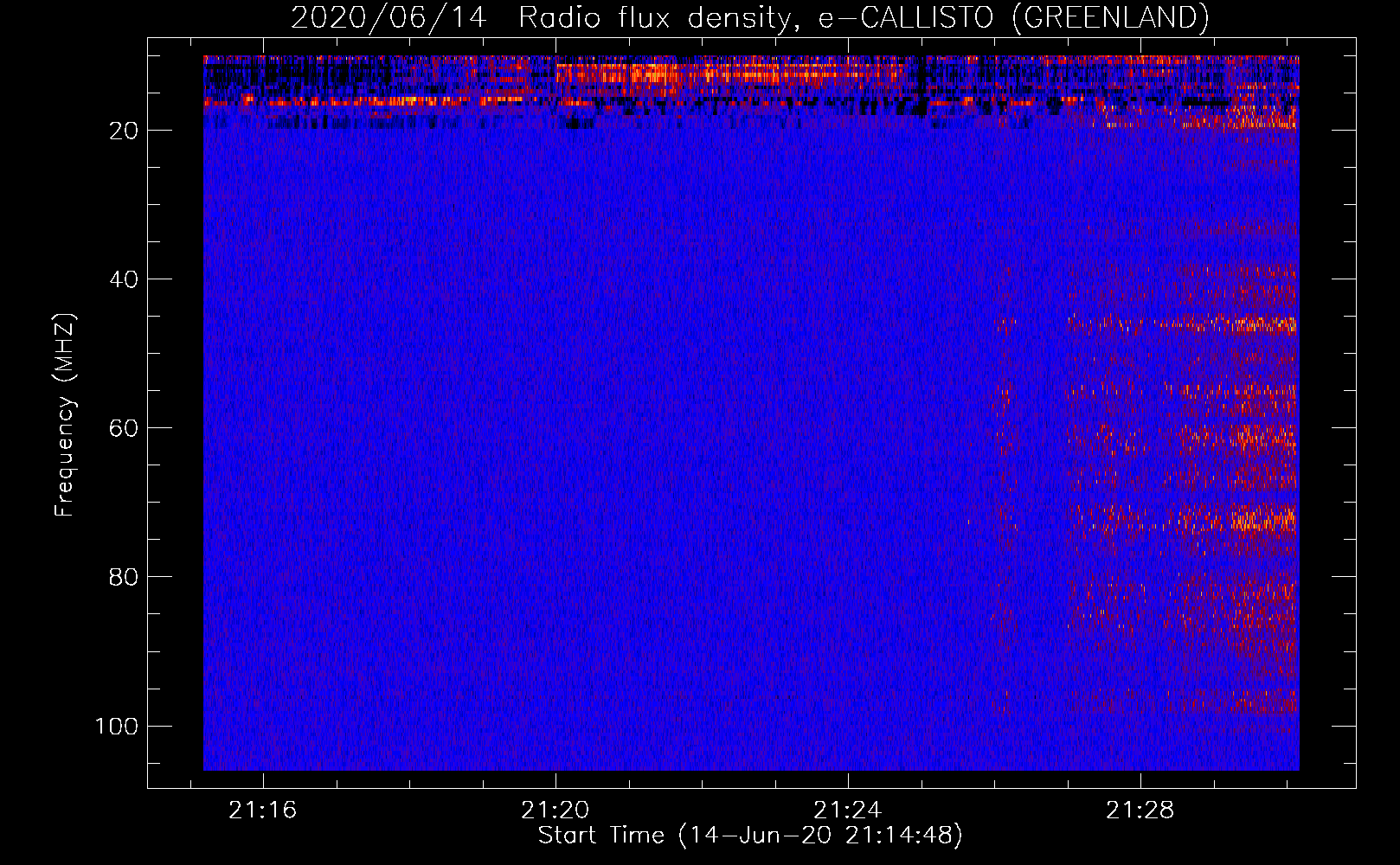Click the 'Frequency (MHZ)' axis label
The width and height of the screenshot is (1400, 865).
pyautogui.click(x=65, y=415)
